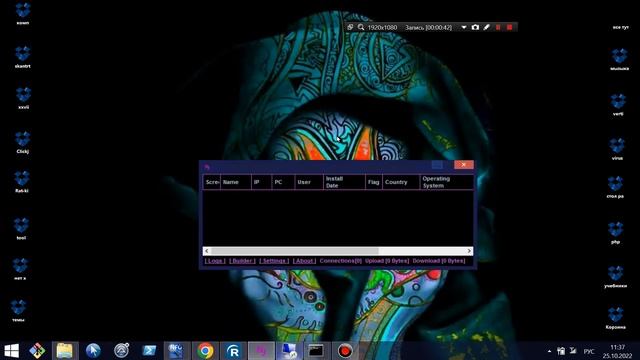Show hidden system tray icons

coord(549,351)
